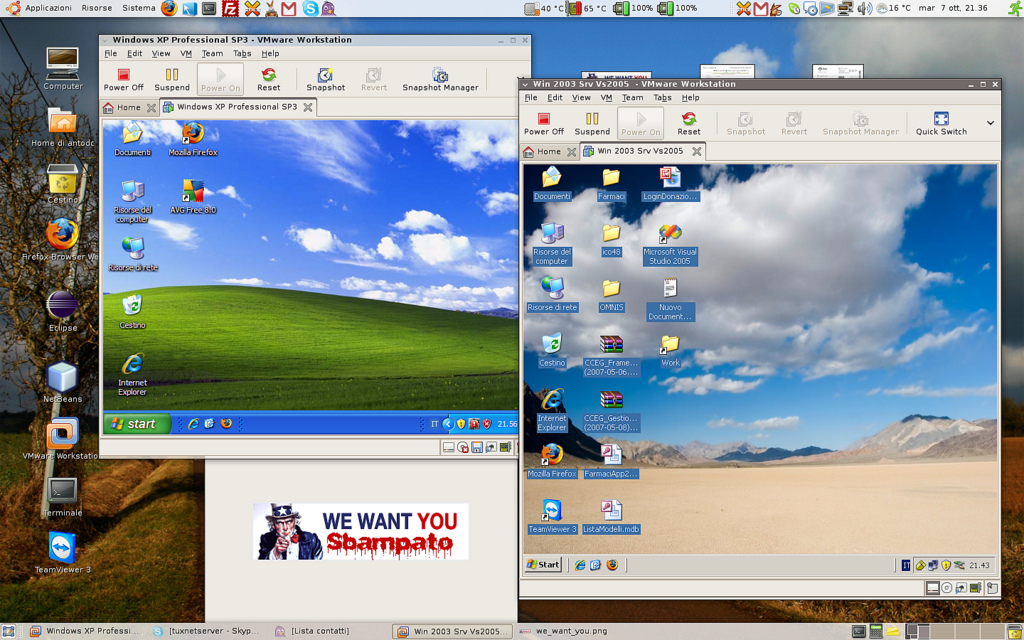
Task: Open Cestino on XP guest desktop
Action: point(133,311)
